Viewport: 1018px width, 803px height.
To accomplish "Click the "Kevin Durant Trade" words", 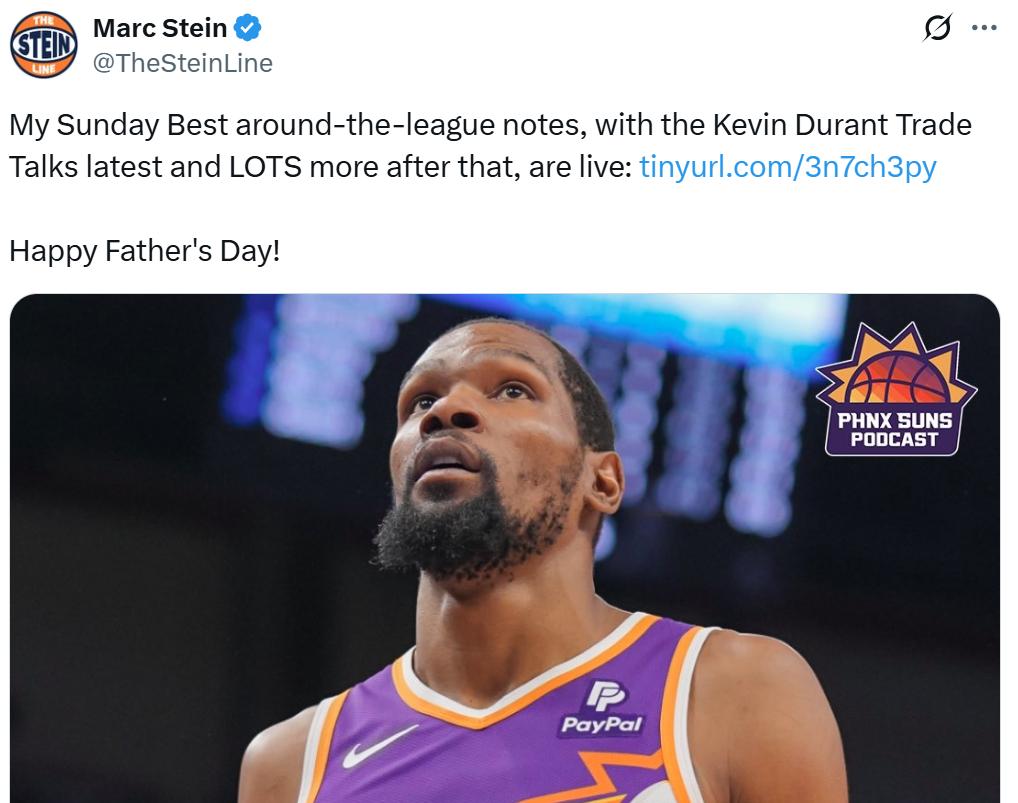I will point(842,125).
